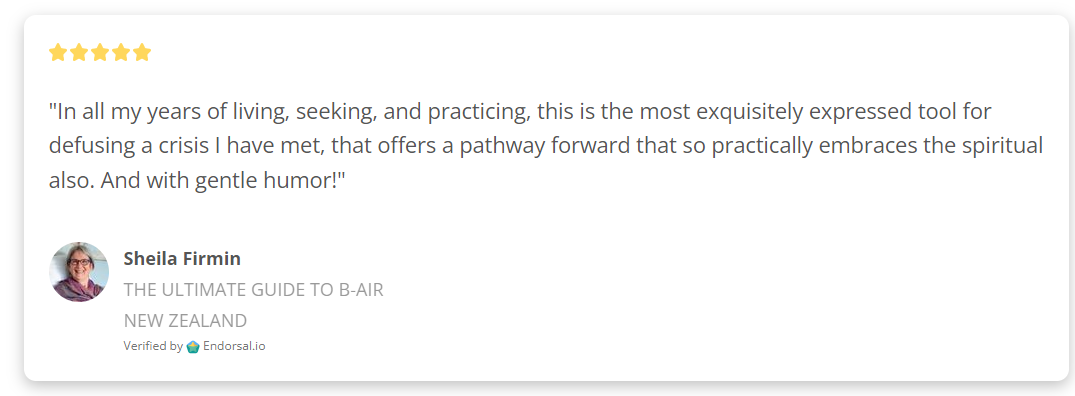Click the NEW ZEALAND location label
Screen dimensions: 1075x396
click(185, 321)
